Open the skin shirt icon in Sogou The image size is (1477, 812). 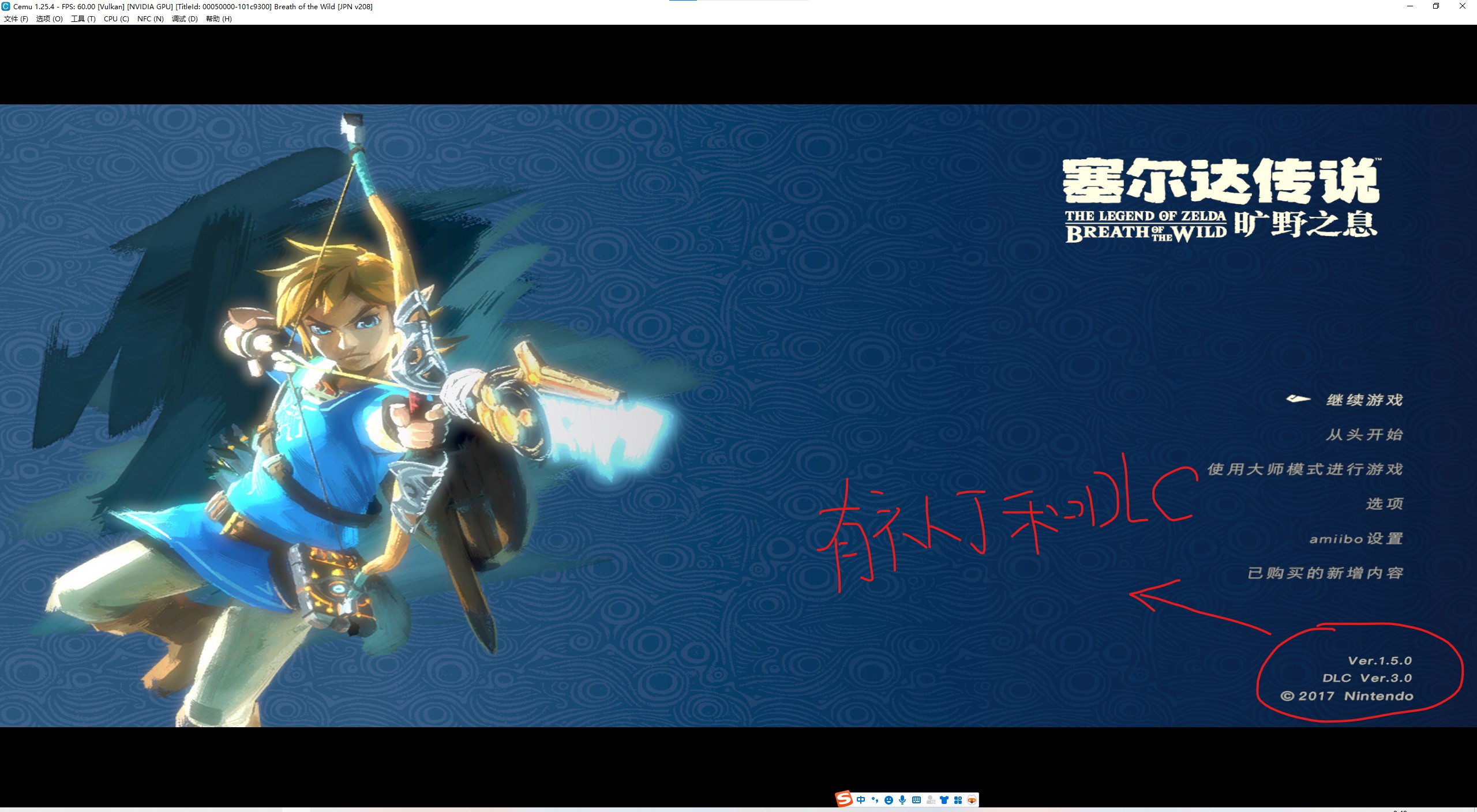tap(944, 800)
